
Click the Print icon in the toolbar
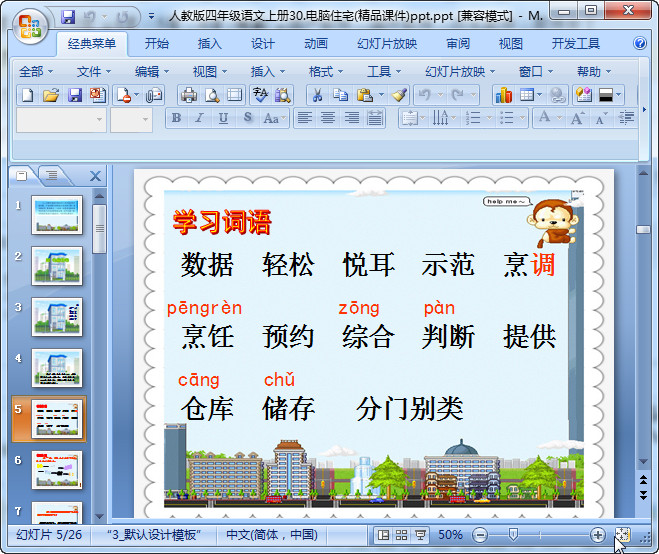click(x=188, y=95)
